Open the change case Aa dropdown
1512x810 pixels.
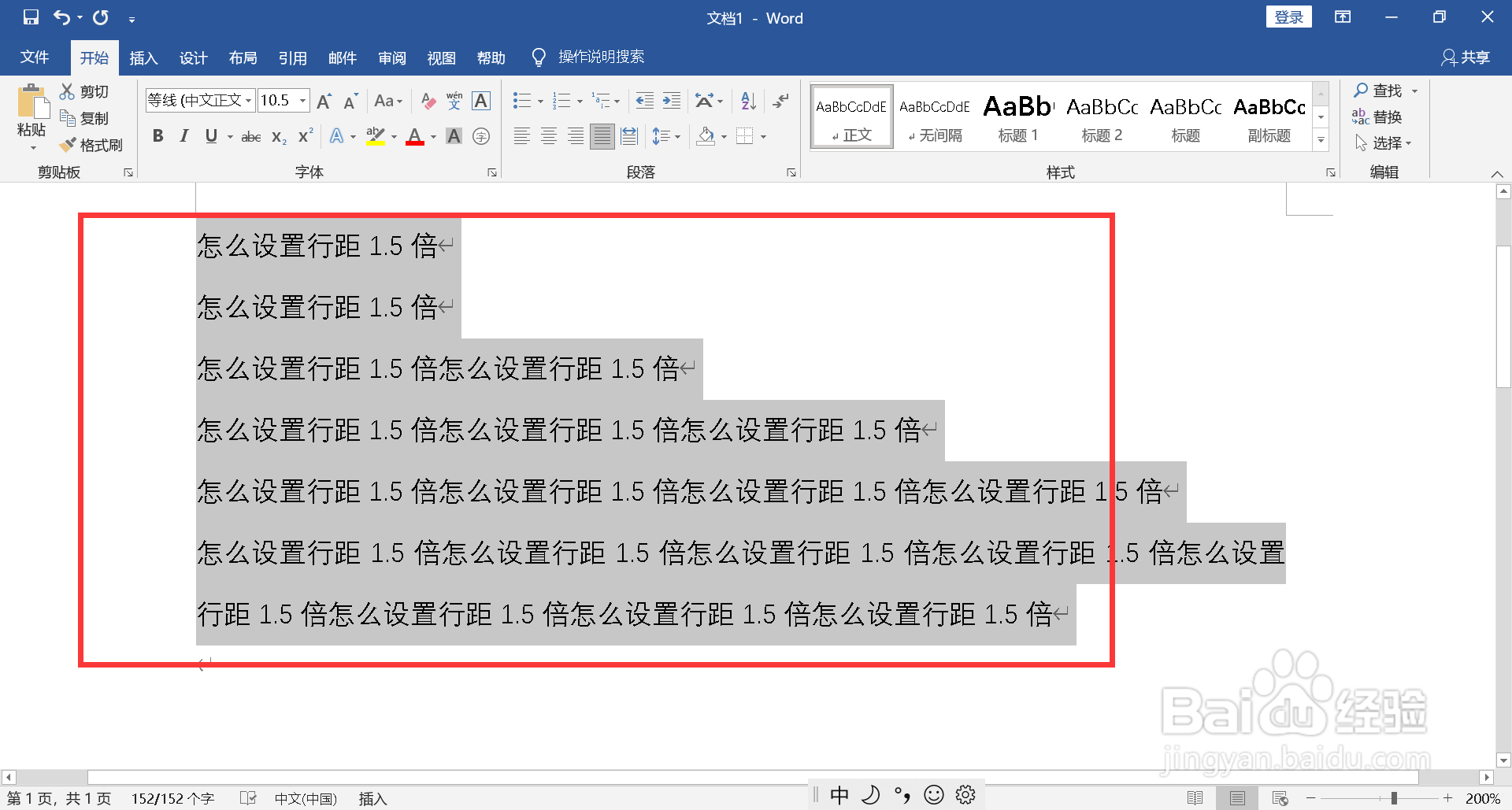388,101
